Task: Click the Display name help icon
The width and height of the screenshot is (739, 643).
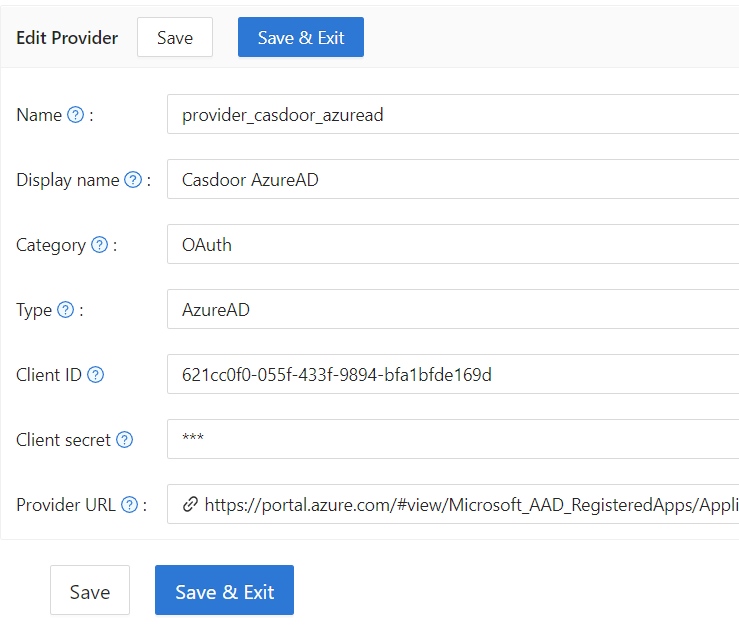Action: click(x=133, y=180)
